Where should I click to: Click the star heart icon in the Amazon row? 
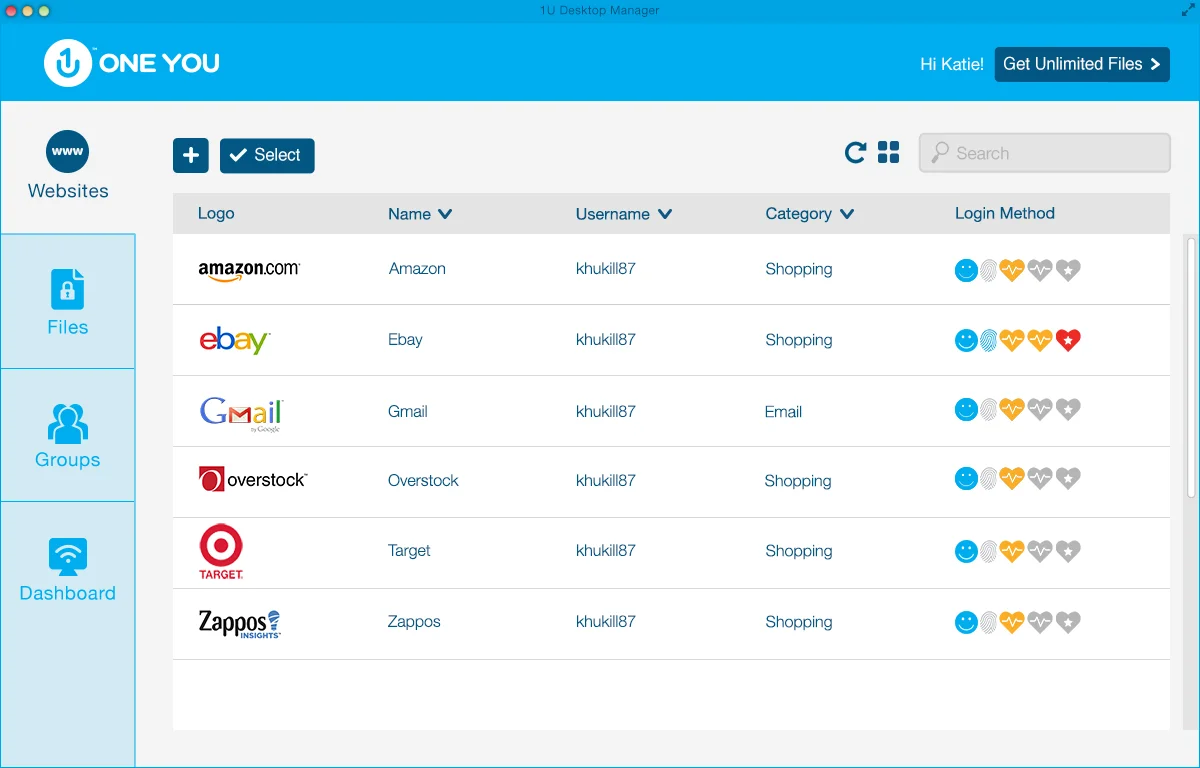(1068, 270)
